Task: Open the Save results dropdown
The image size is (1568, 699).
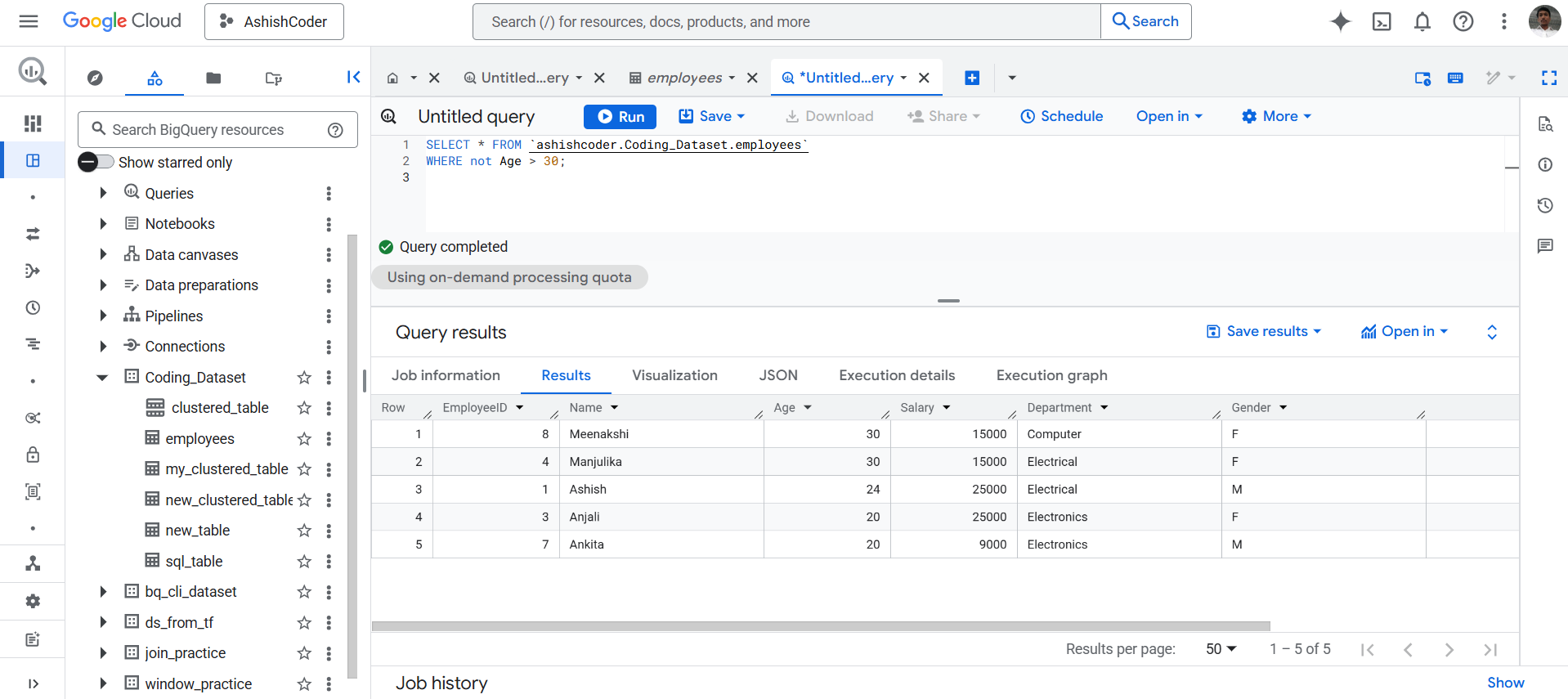Action: [1264, 331]
